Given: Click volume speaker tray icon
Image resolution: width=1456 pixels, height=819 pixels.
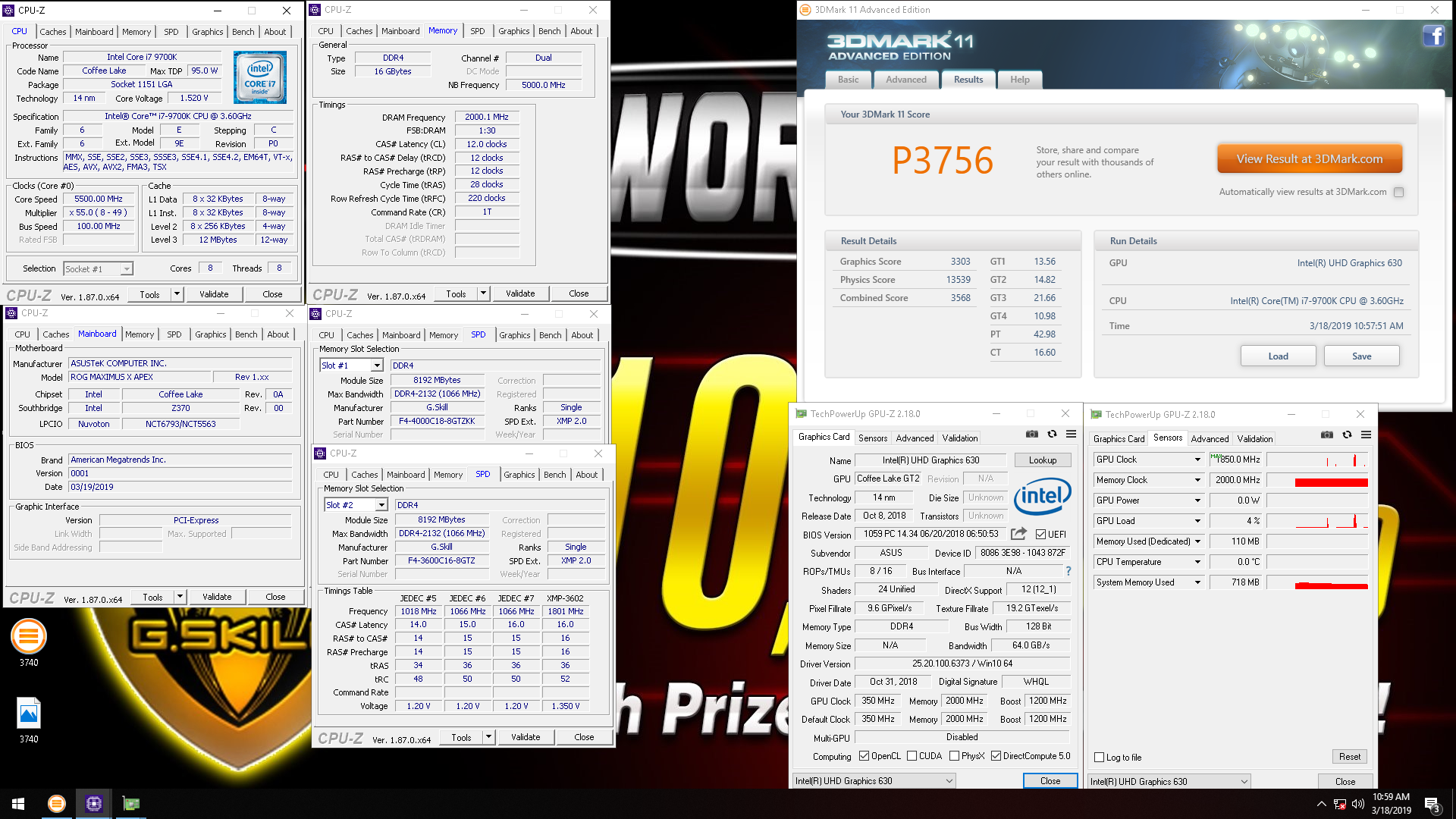Looking at the screenshot, I should tap(1358, 804).
